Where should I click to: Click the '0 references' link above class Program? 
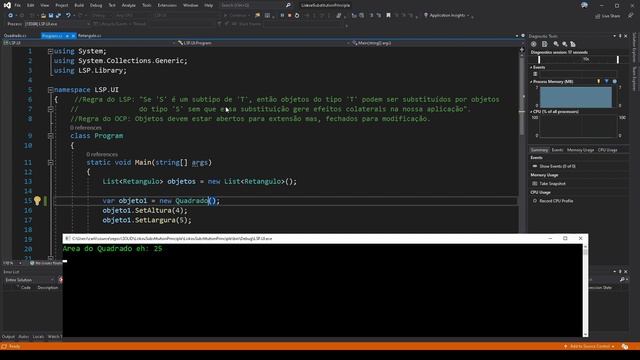tap(85, 128)
